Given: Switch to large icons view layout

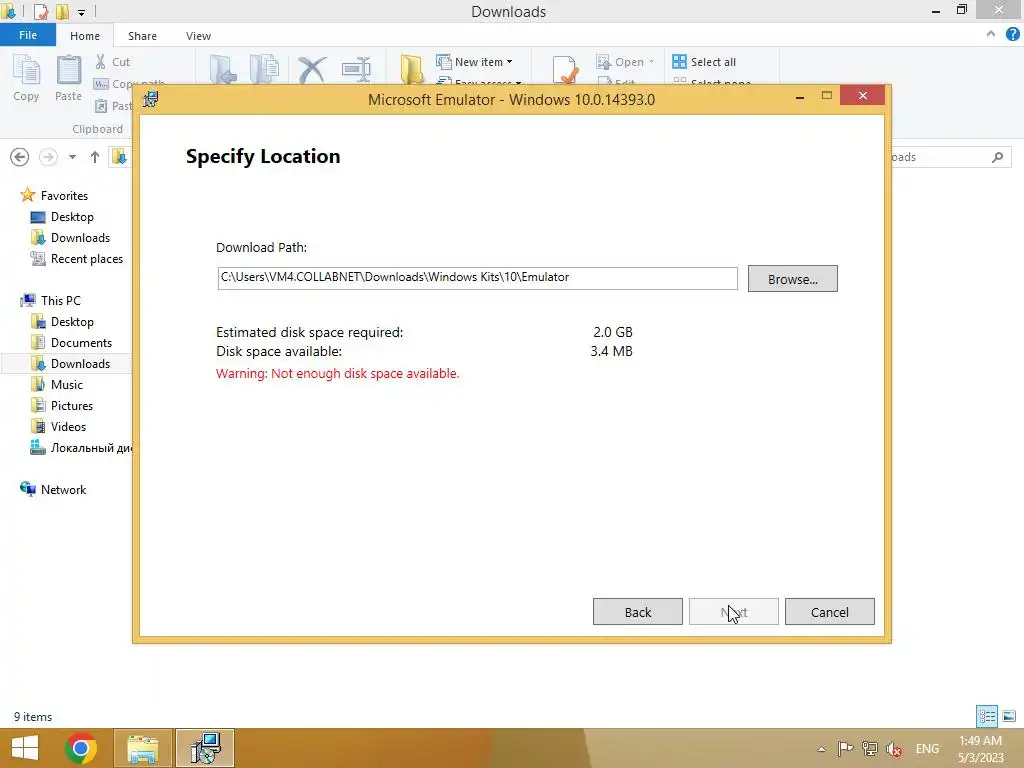Looking at the screenshot, I should click(x=1009, y=716).
